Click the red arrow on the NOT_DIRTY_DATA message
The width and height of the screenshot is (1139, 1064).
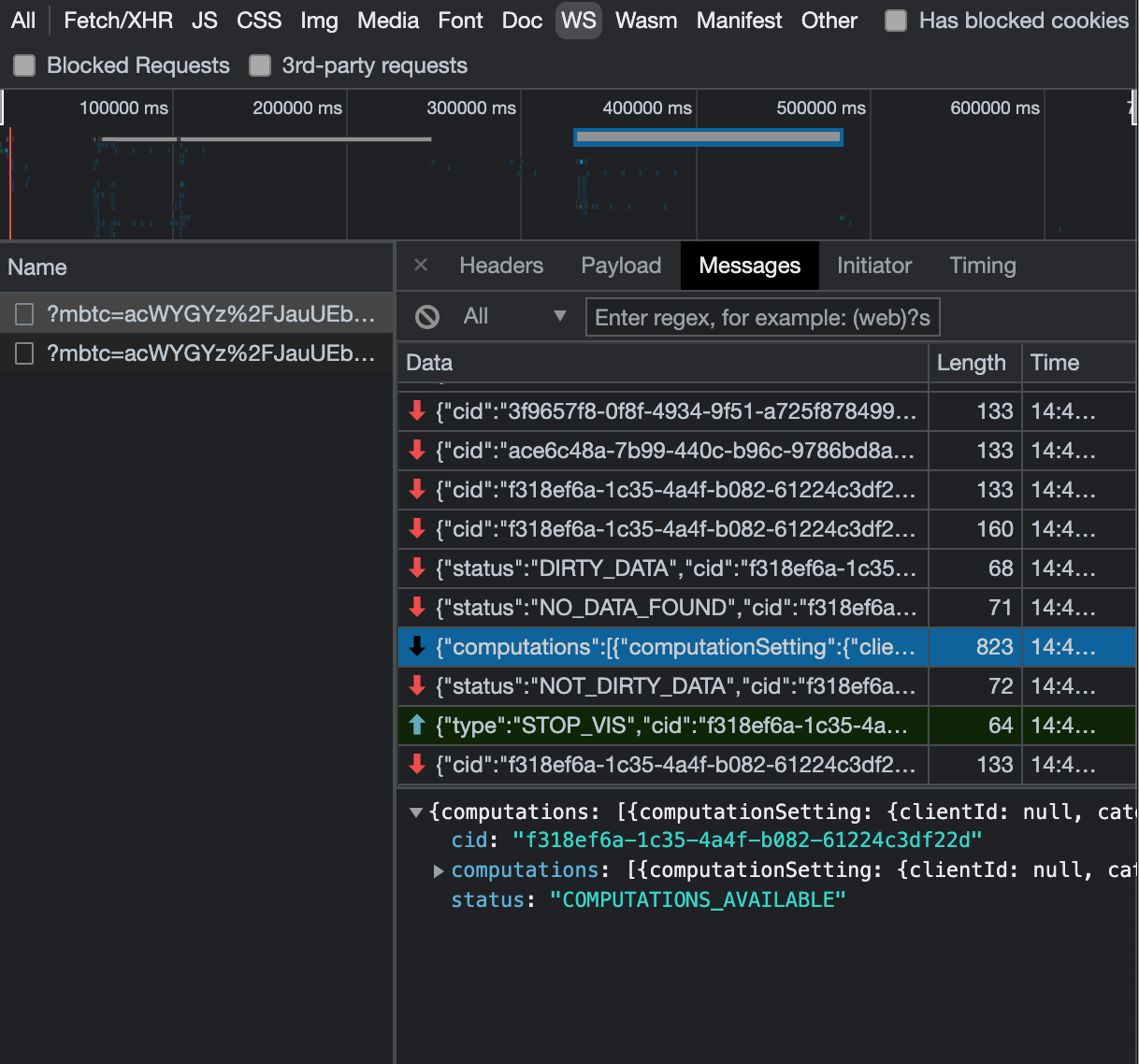(417, 685)
